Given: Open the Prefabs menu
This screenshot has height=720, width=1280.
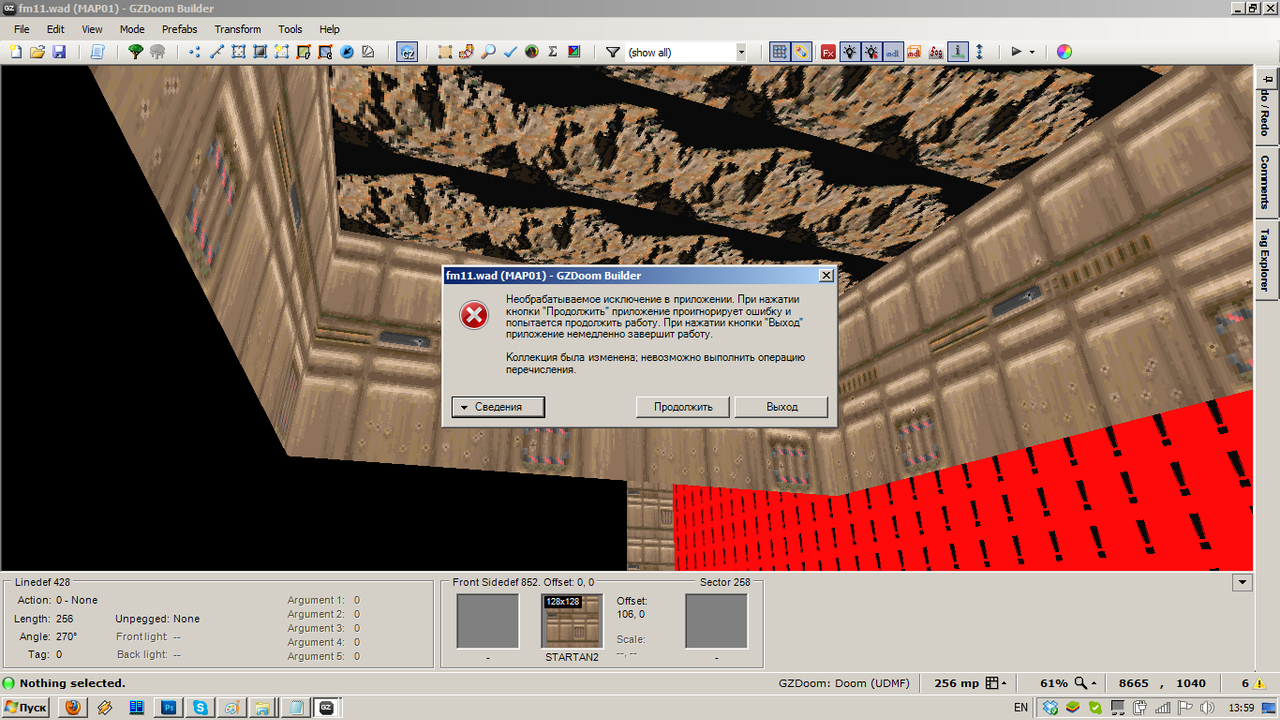Looking at the screenshot, I should coord(179,29).
